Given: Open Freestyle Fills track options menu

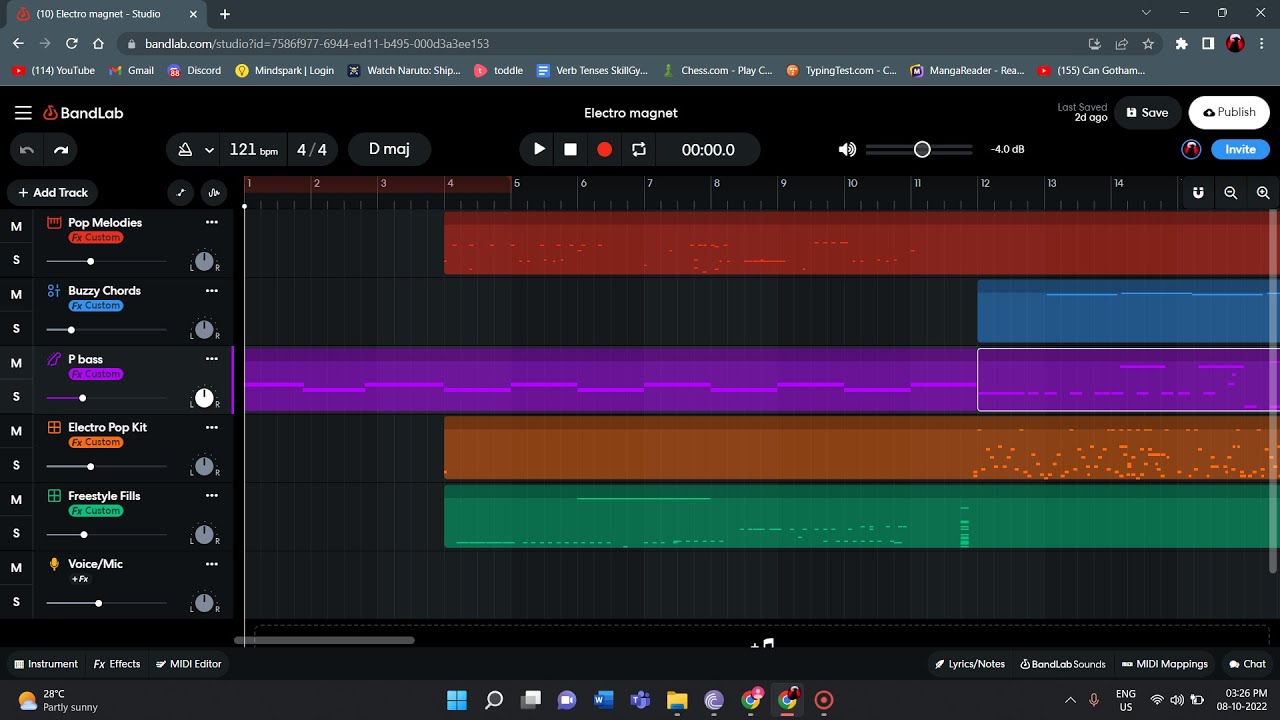Looking at the screenshot, I should click(211, 495).
